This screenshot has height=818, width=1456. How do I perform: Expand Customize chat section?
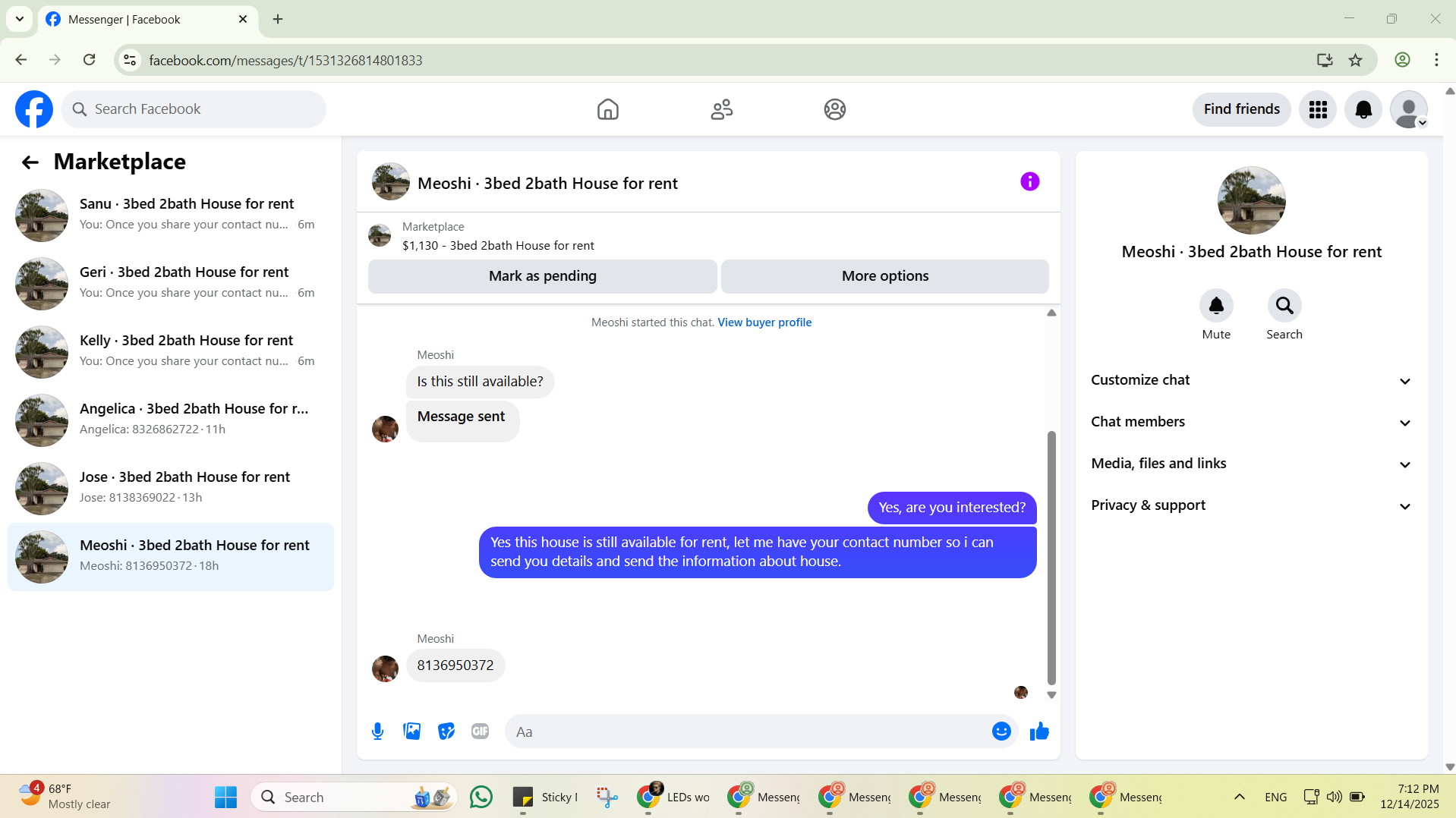1251,380
